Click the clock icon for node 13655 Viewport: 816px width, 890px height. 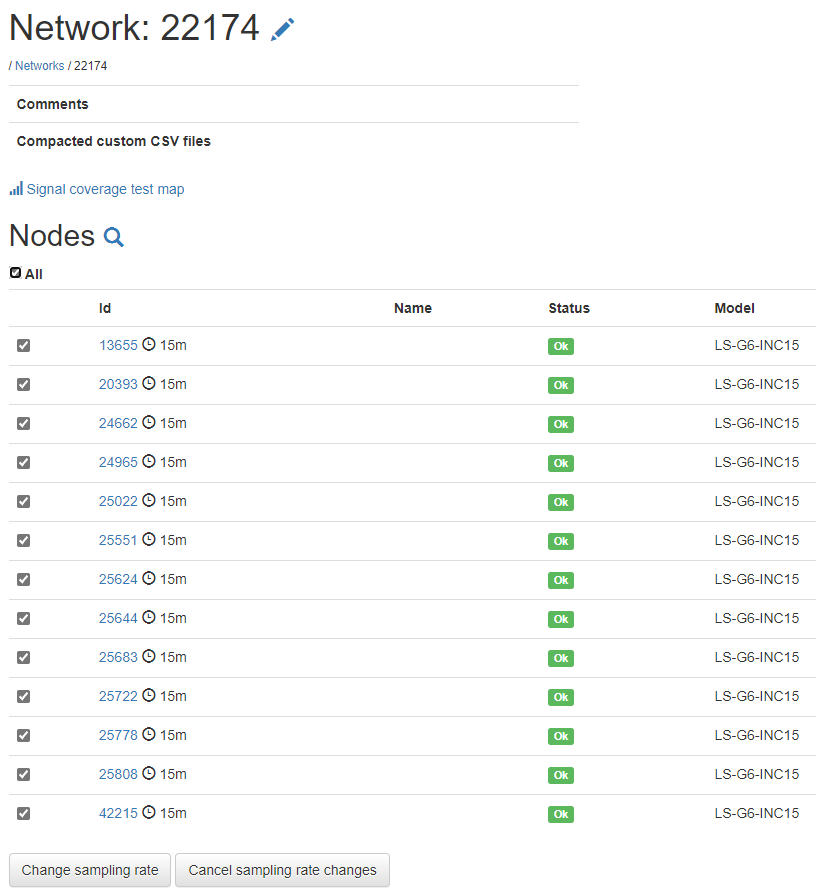[149, 345]
